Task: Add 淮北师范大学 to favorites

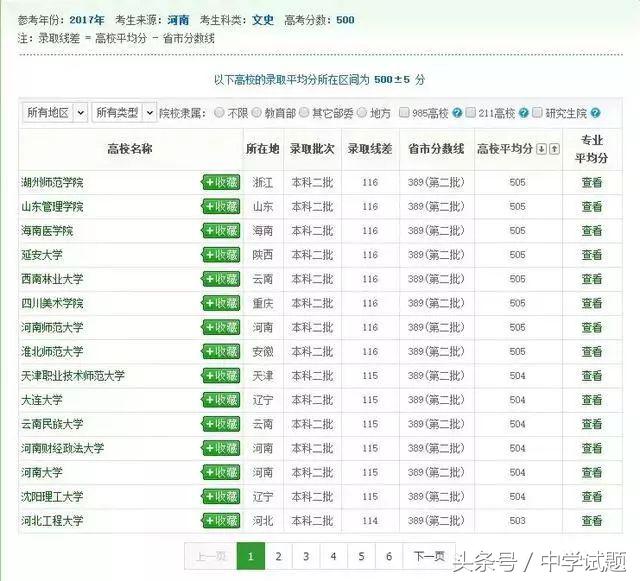Action: click(x=220, y=351)
